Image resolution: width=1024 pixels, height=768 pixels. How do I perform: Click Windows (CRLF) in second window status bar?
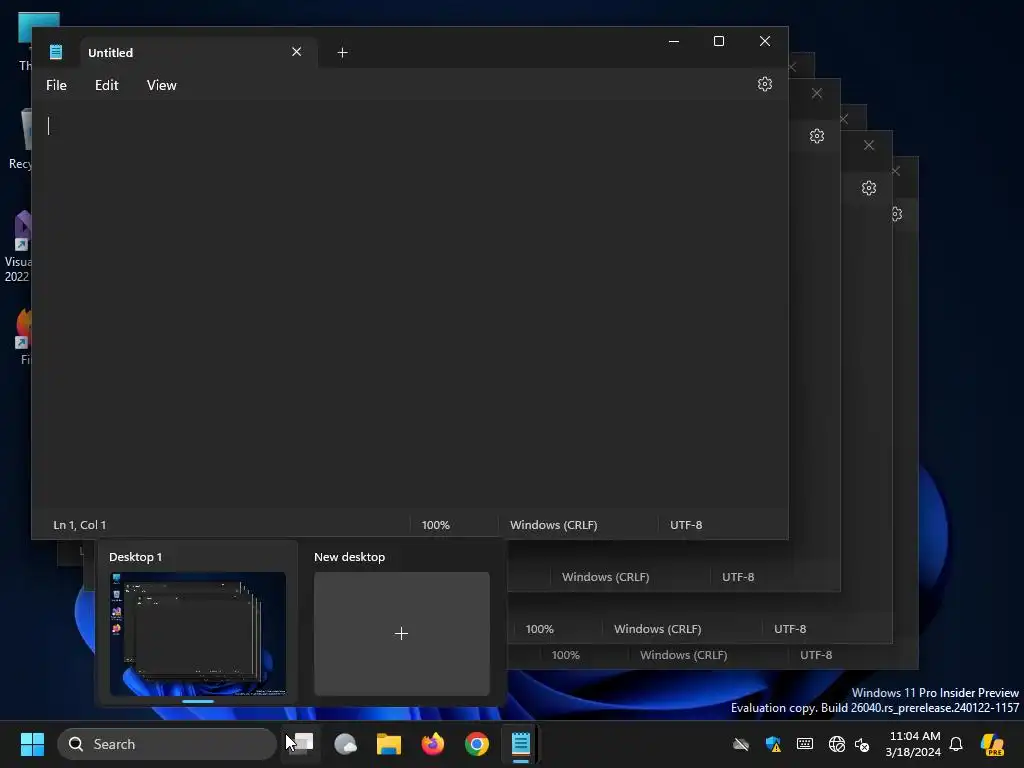tap(605, 577)
